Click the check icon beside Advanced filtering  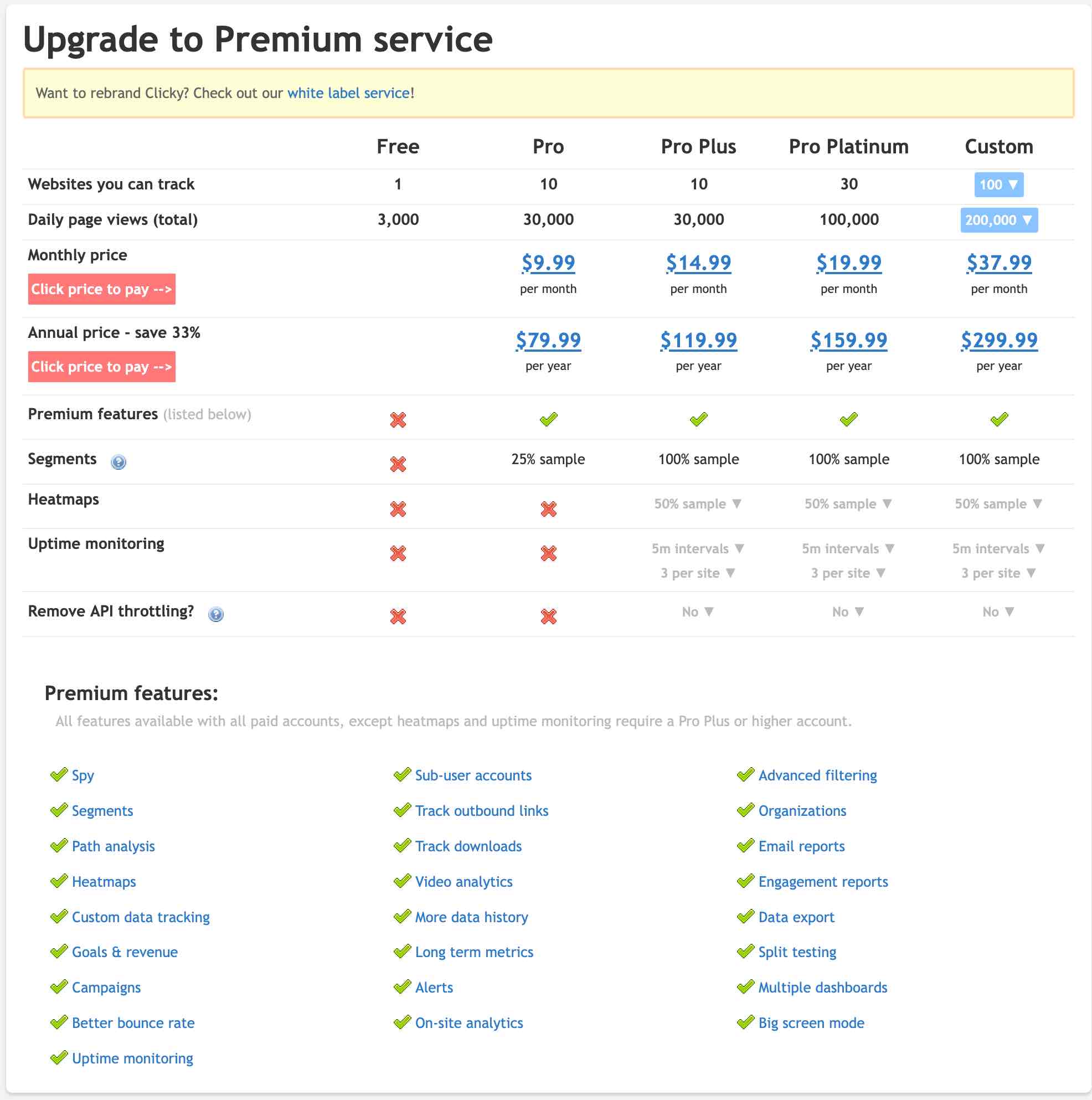click(745, 775)
